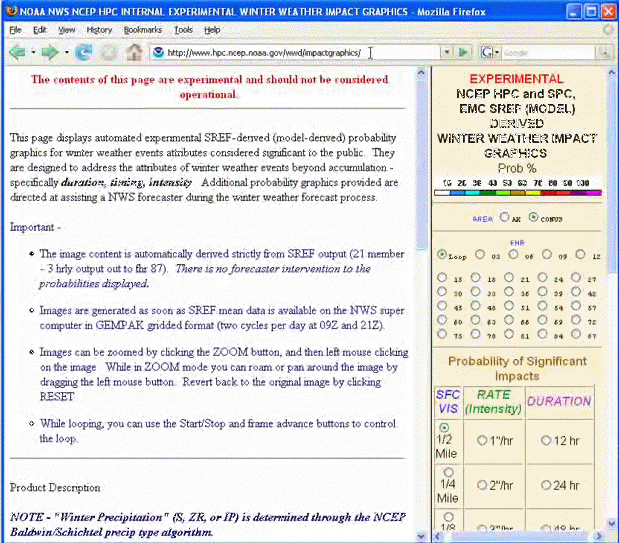
Task: Select forecast hour 60 radio button
Action: 442,319
